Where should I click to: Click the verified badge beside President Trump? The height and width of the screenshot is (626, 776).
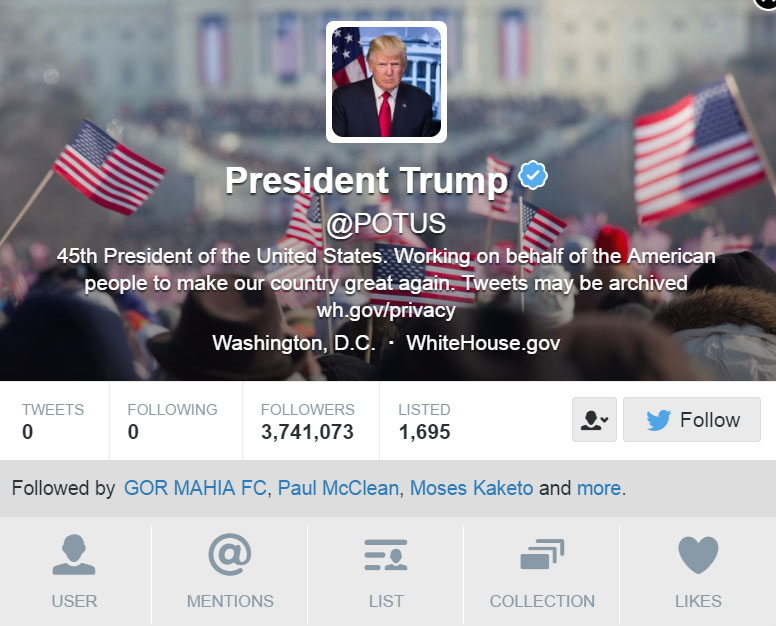point(532,179)
